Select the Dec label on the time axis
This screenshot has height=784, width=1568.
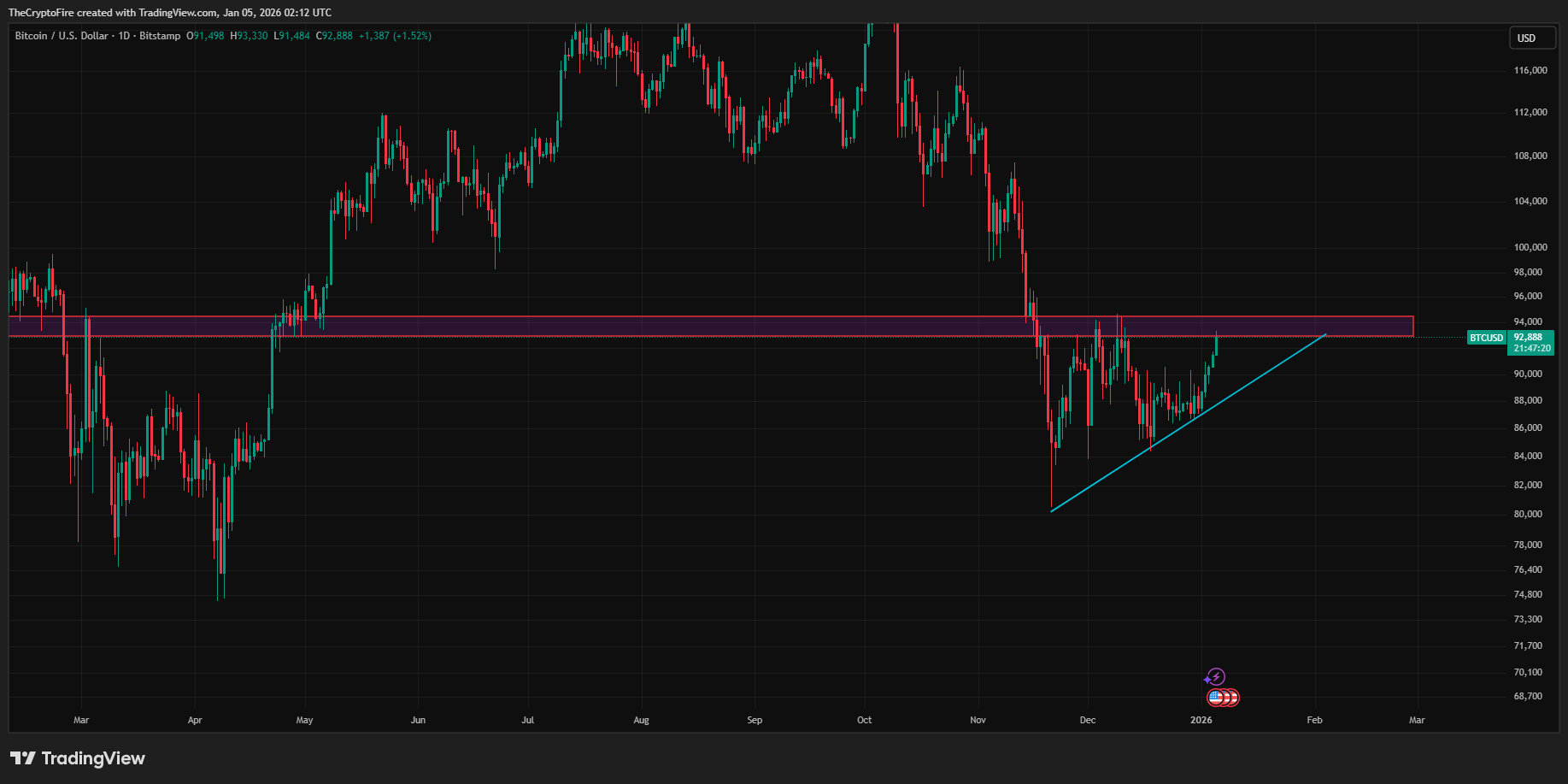tap(1087, 721)
